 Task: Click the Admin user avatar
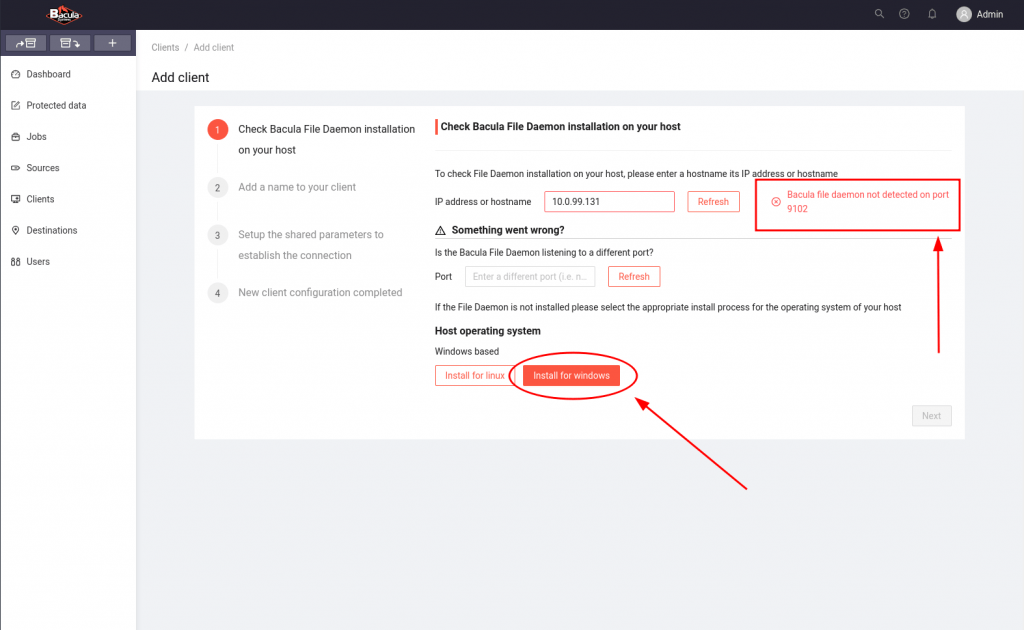(x=964, y=14)
